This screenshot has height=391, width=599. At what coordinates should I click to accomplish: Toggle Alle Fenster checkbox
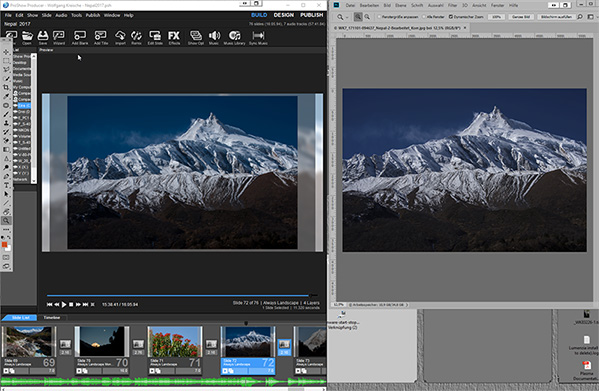(424, 17)
